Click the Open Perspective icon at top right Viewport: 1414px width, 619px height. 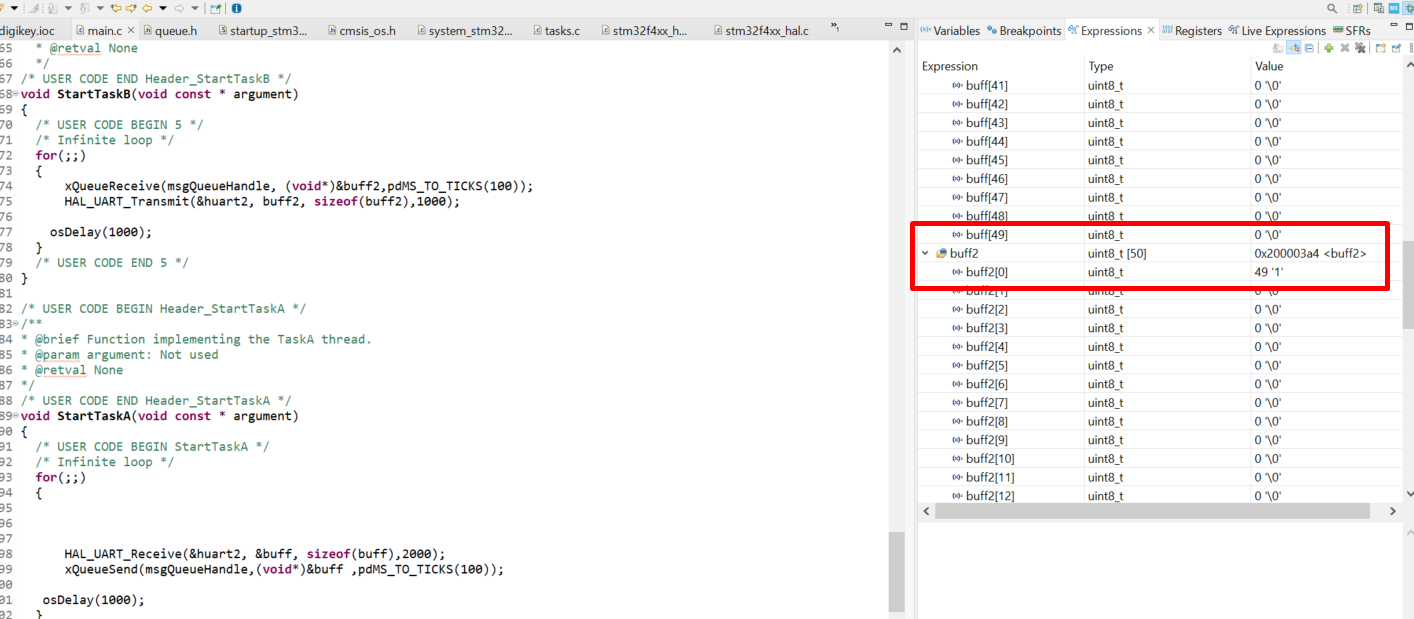click(x=1358, y=9)
